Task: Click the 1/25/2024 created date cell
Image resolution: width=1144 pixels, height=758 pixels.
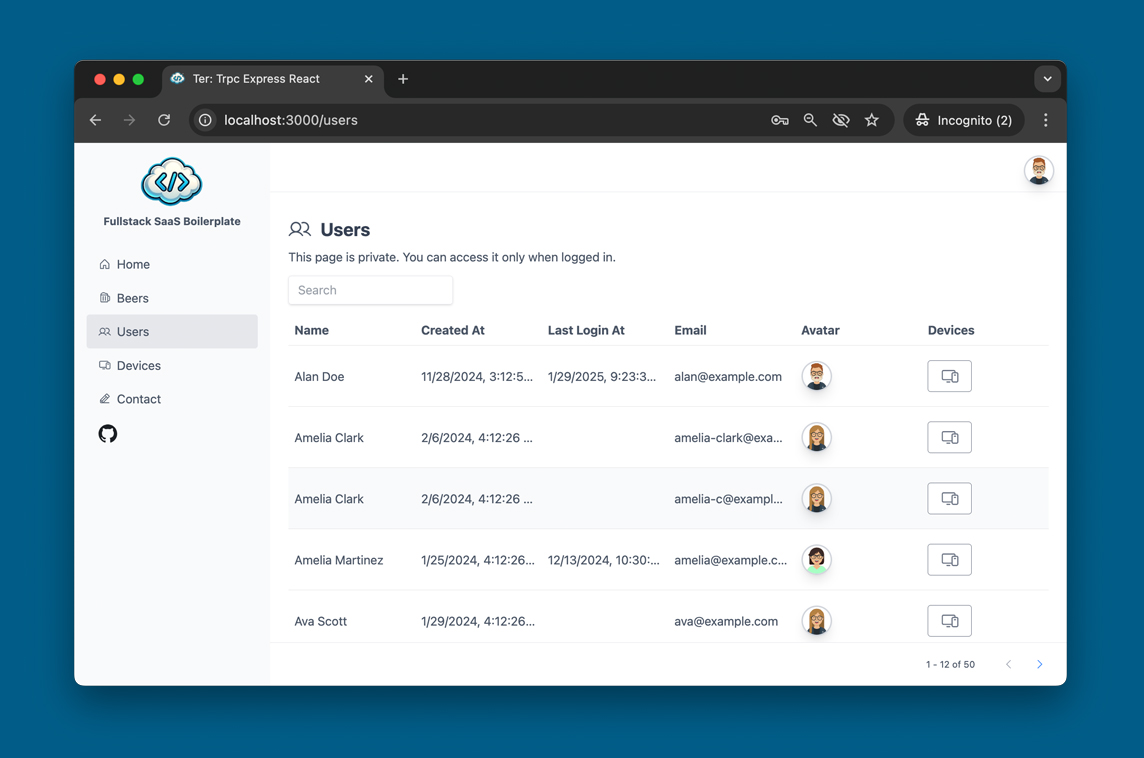Action: tap(478, 560)
